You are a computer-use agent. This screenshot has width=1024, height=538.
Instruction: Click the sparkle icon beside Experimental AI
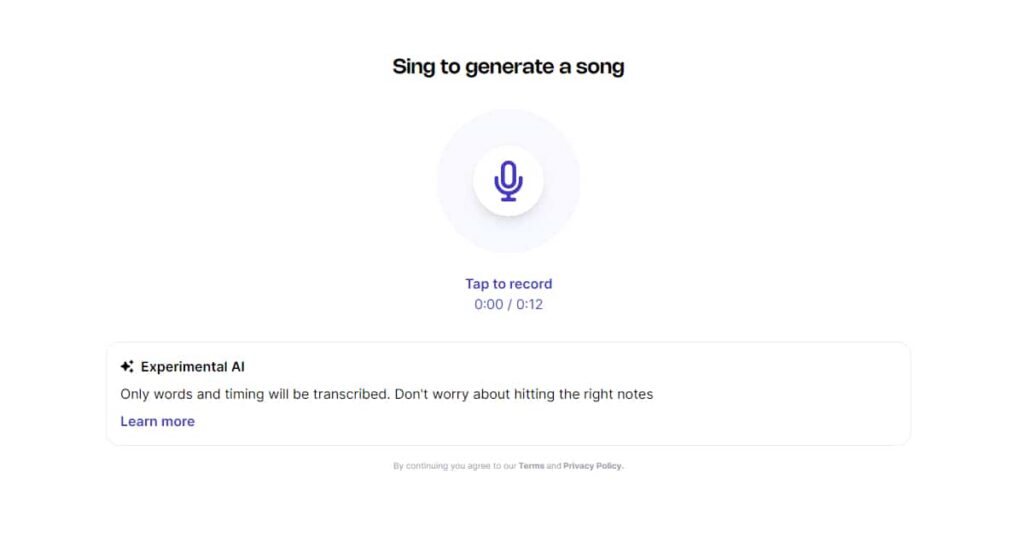pos(127,367)
